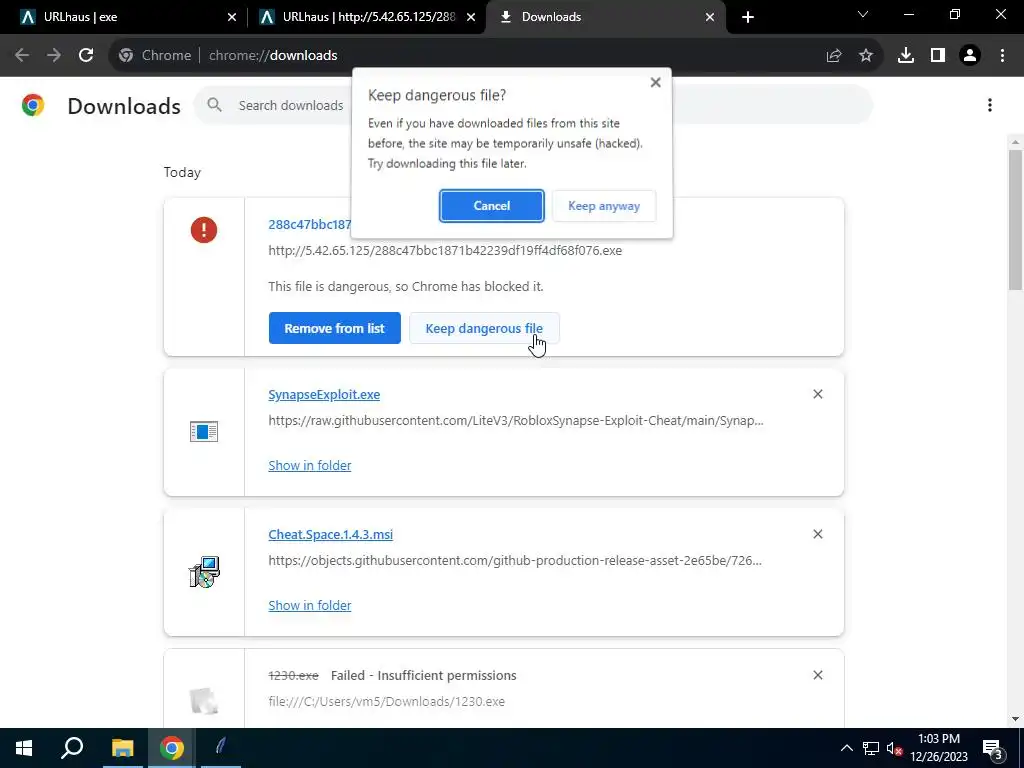Click the blocked file's URL text
This screenshot has width=1024, height=768.
coord(445,251)
